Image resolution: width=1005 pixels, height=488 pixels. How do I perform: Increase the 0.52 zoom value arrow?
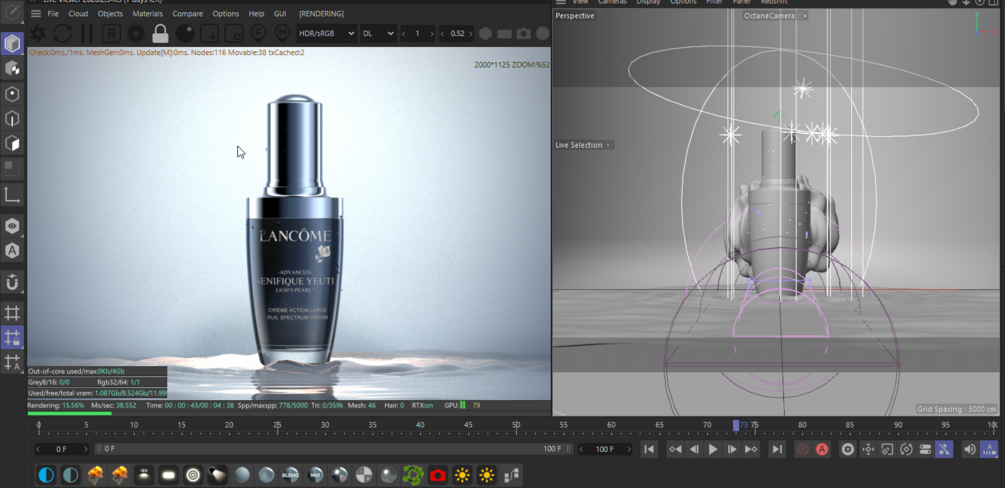pyautogui.click(x=470, y=33)
